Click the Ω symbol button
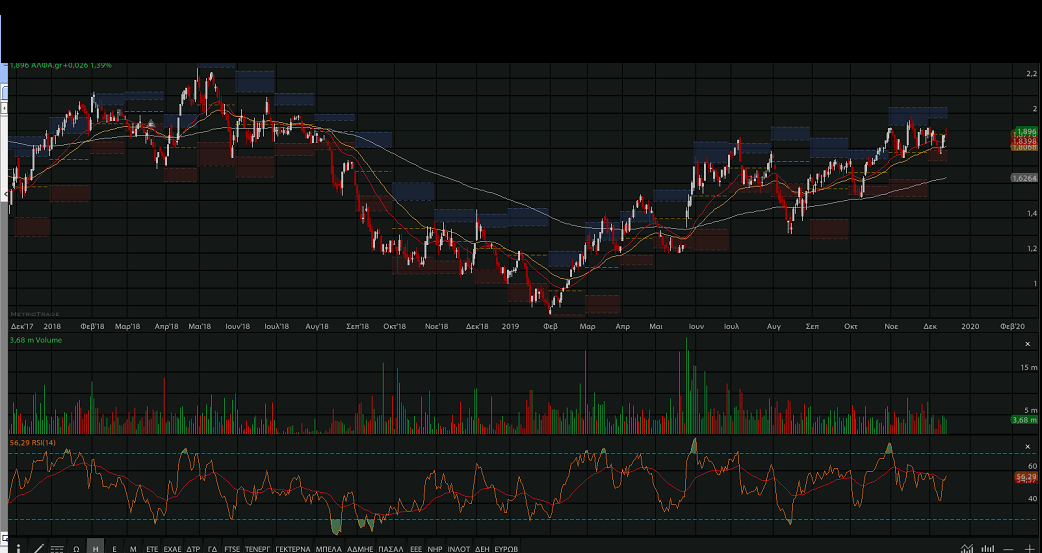 click(x=76, y=548)
